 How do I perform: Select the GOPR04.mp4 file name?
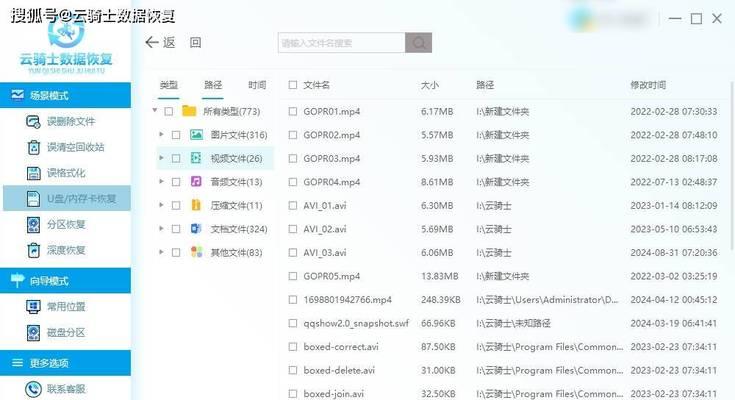point(331,182)
